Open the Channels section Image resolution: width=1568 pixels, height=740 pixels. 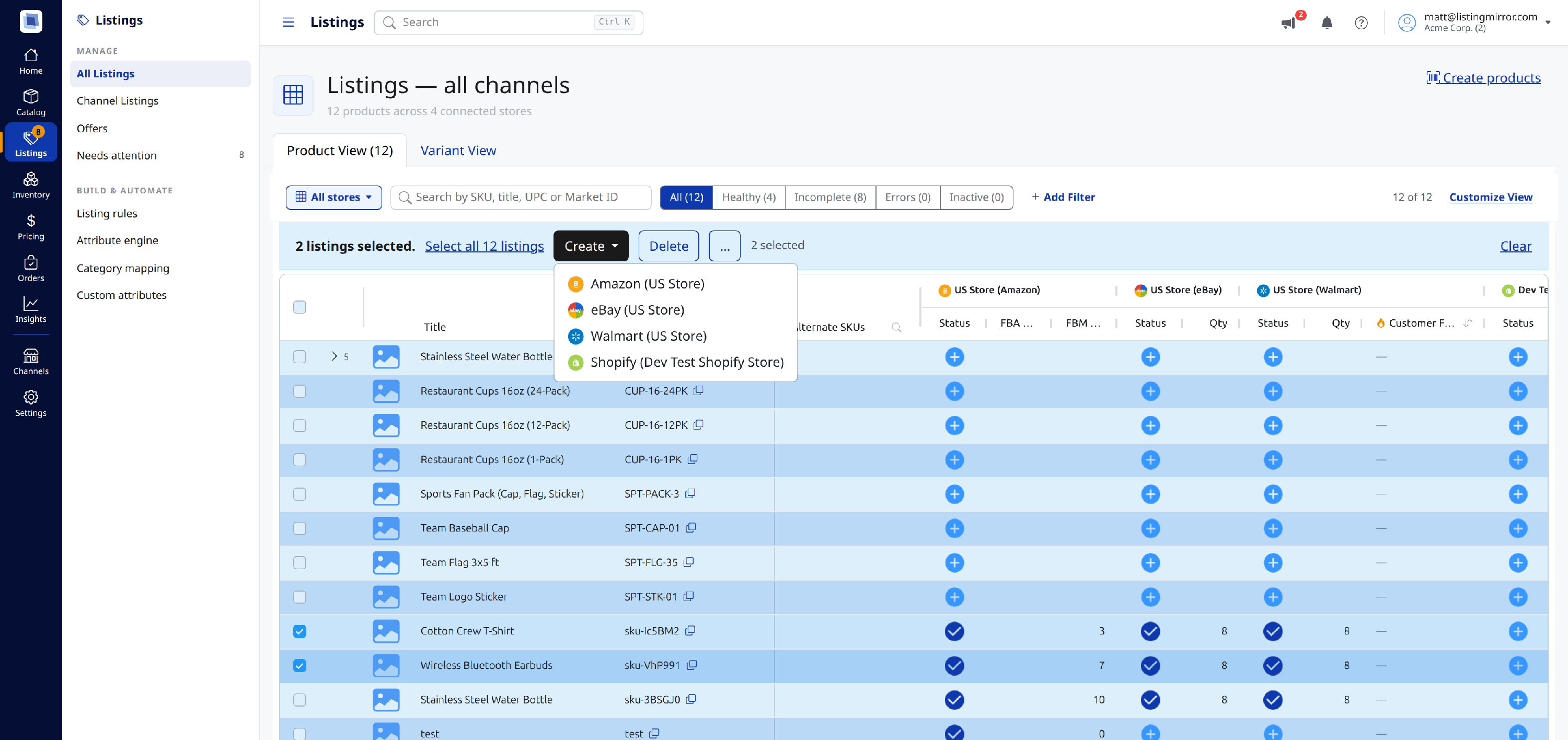[30, 362]
